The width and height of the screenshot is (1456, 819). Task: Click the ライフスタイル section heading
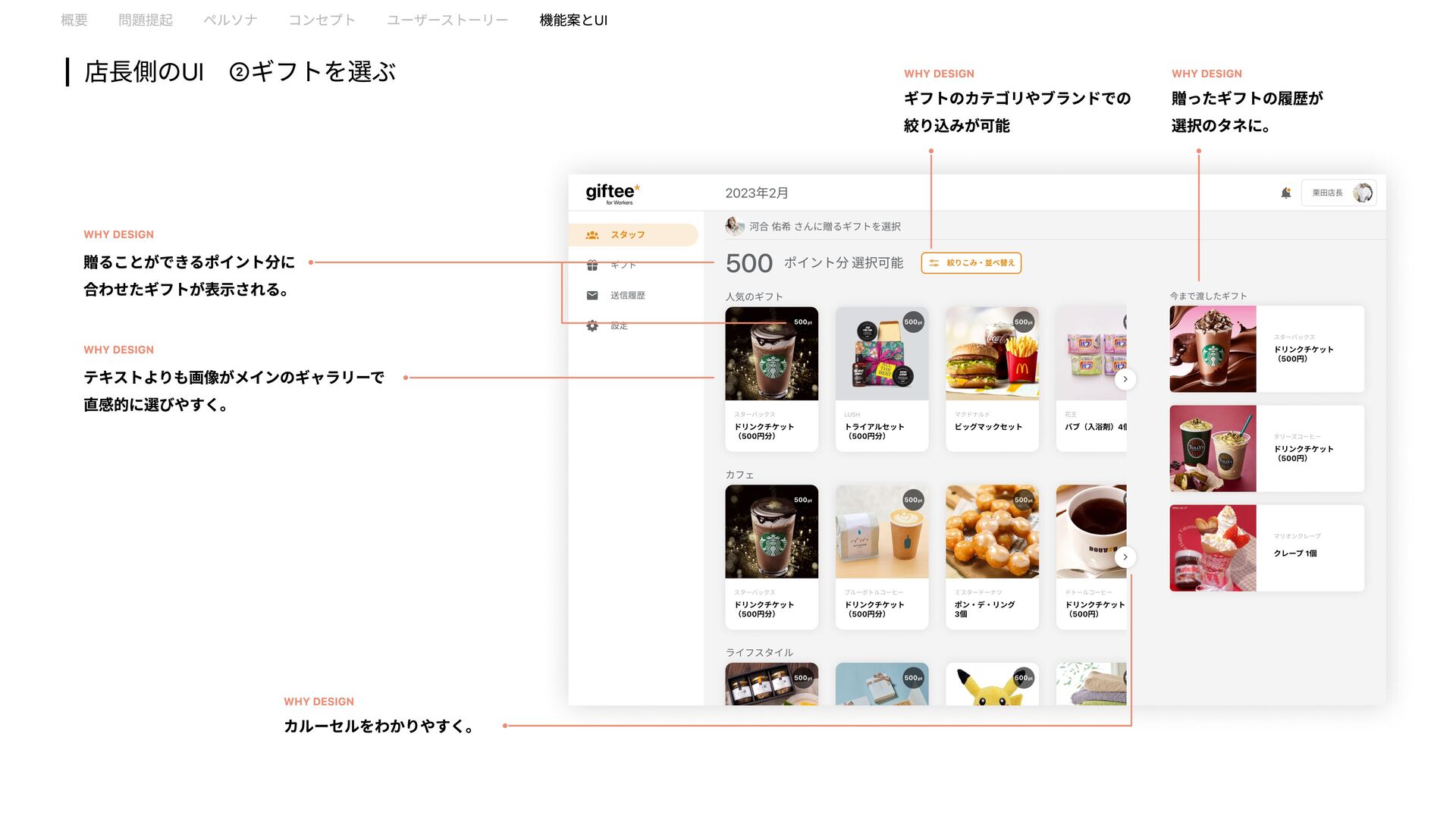tap(759, 652)
